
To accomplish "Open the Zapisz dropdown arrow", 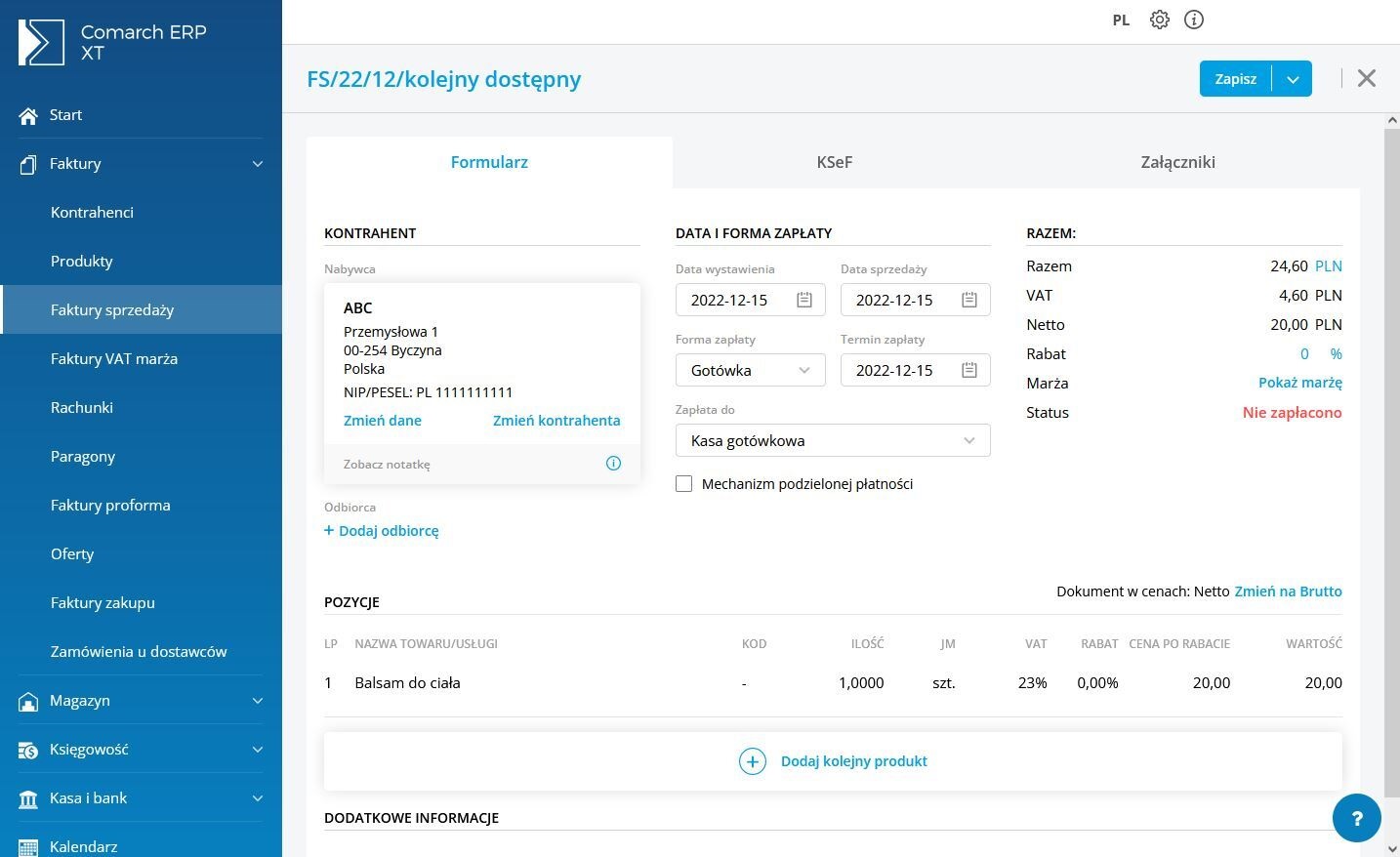I will point(1293,78).
